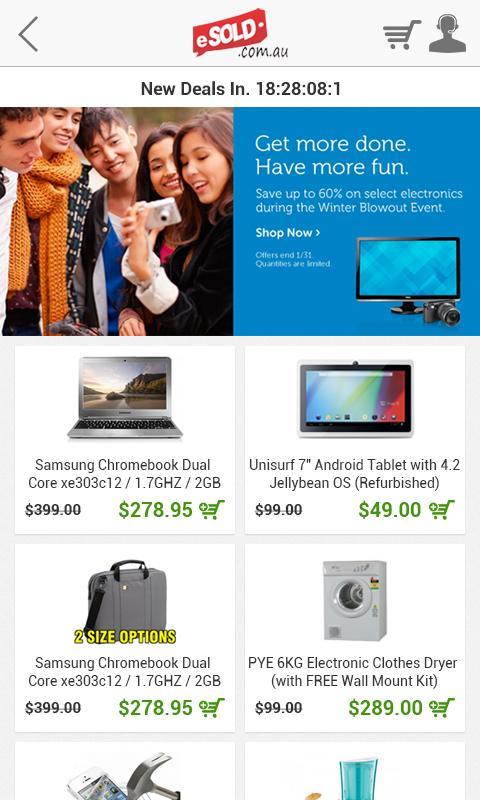
Task: View clothes dryer product image
Action: point(355,601)
